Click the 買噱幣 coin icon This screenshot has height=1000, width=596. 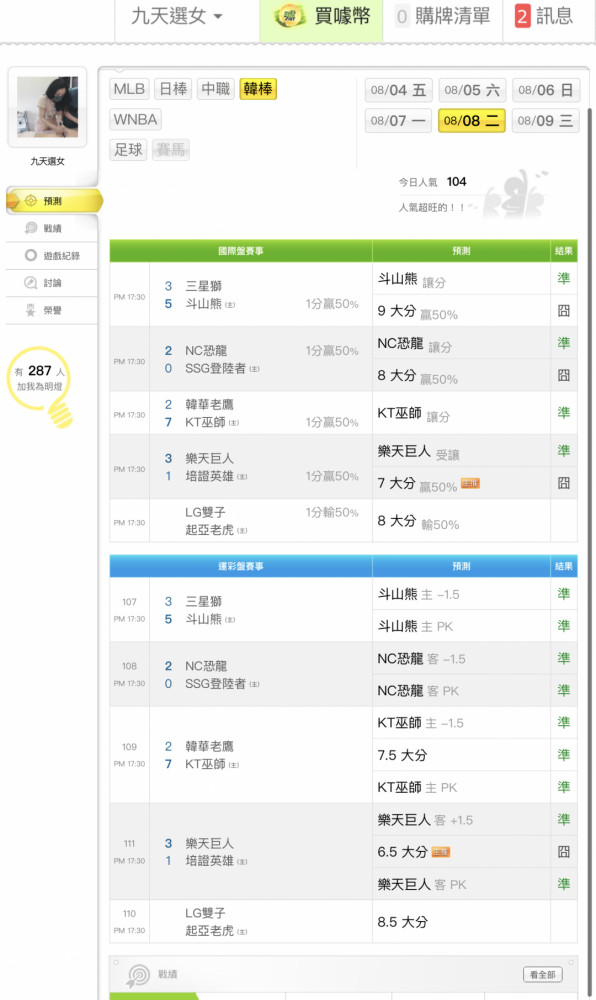point(289,16)
